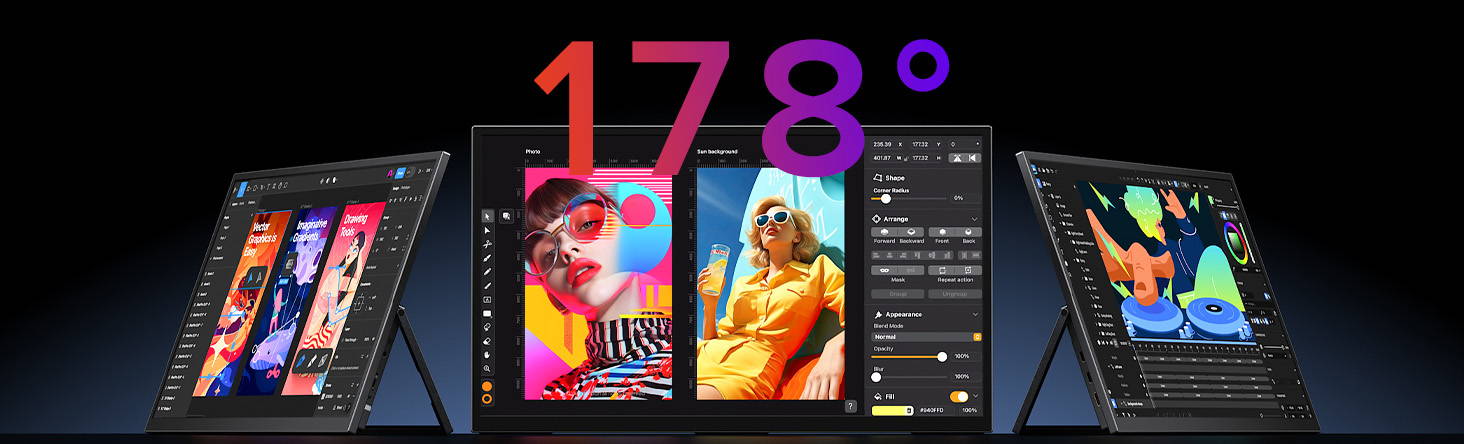Click the Mask icon button

click(x=884, y=270)
